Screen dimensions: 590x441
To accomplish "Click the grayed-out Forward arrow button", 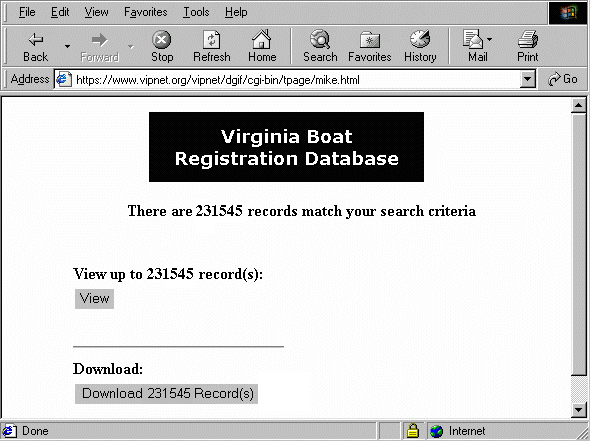I will point(100,46).
